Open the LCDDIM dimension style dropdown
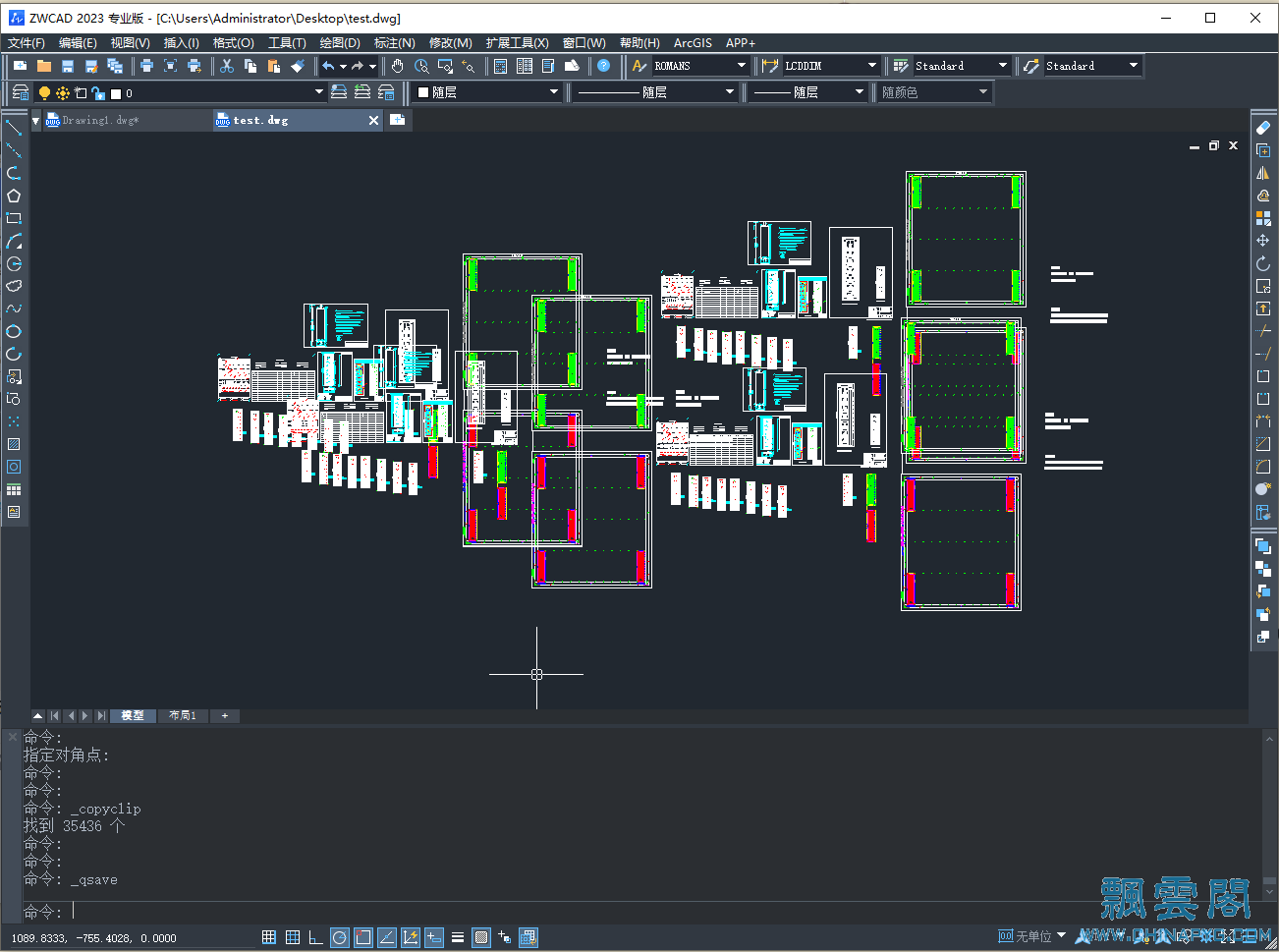 pos(871,66)
